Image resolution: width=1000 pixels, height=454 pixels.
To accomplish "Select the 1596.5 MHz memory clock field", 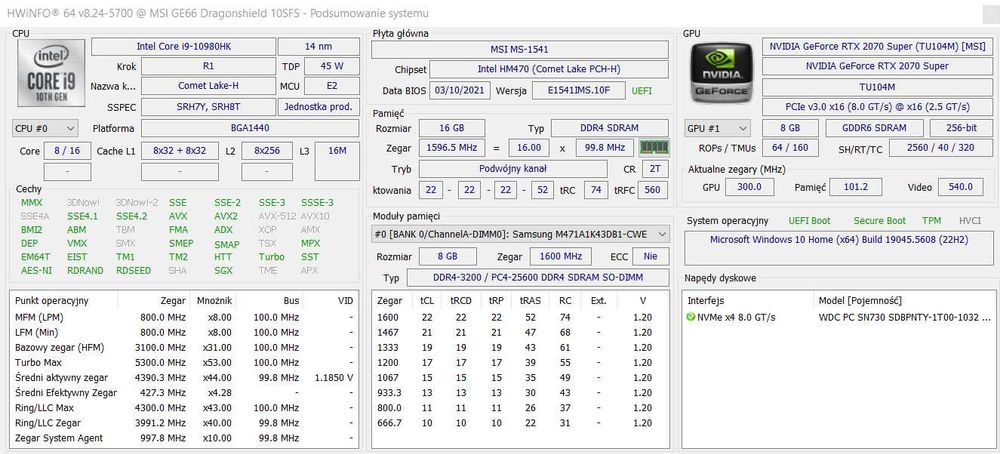I will (453, 148).
